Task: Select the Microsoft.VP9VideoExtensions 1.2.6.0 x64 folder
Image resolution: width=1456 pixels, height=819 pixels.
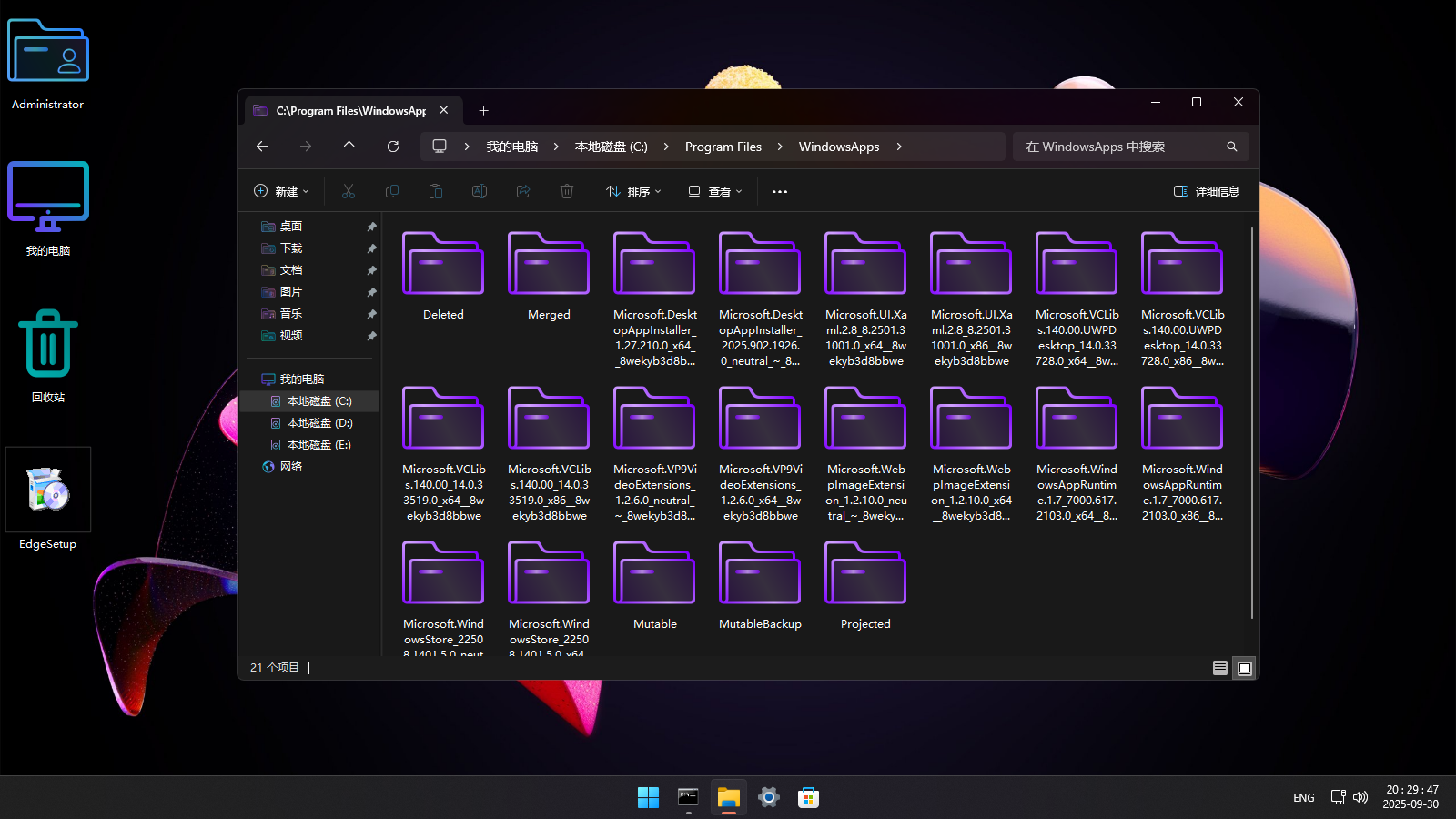Action: tap(760, 453)
